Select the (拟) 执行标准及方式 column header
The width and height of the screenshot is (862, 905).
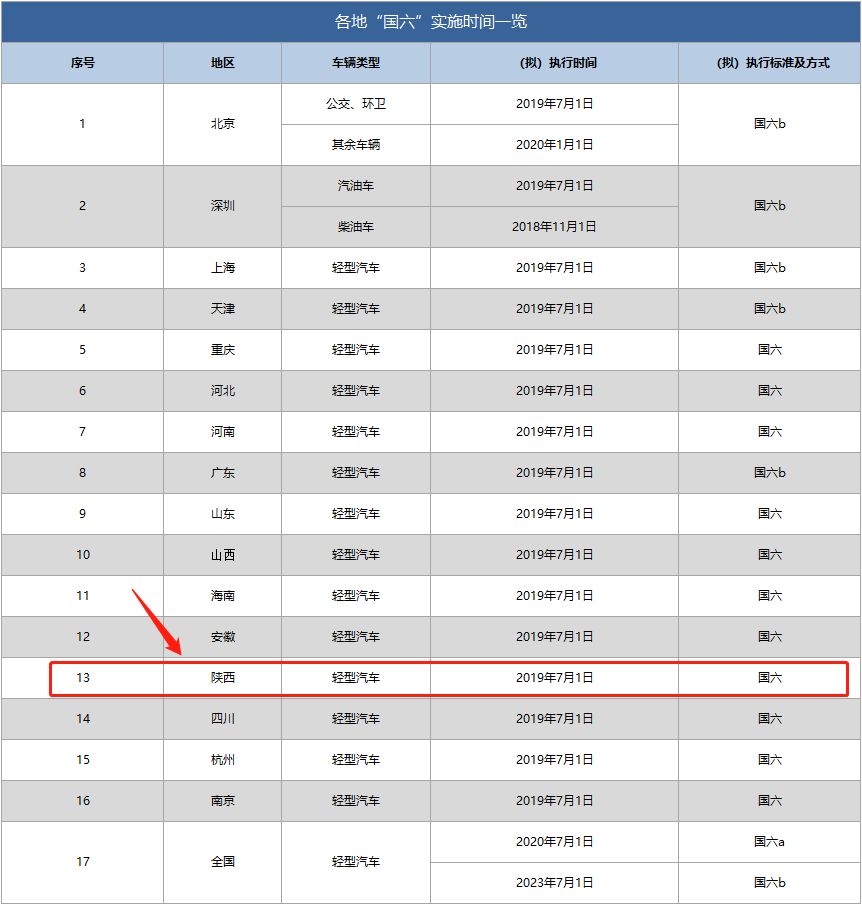pyautogui.click(x=769, y=63)
